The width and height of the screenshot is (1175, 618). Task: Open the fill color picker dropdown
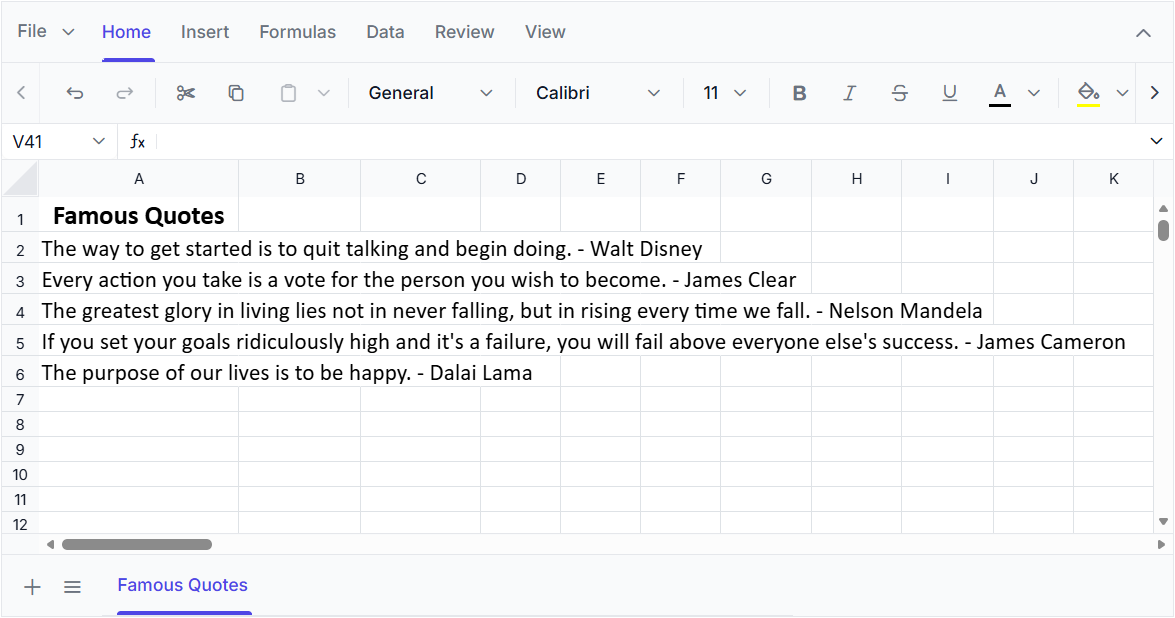point(1122,93)
